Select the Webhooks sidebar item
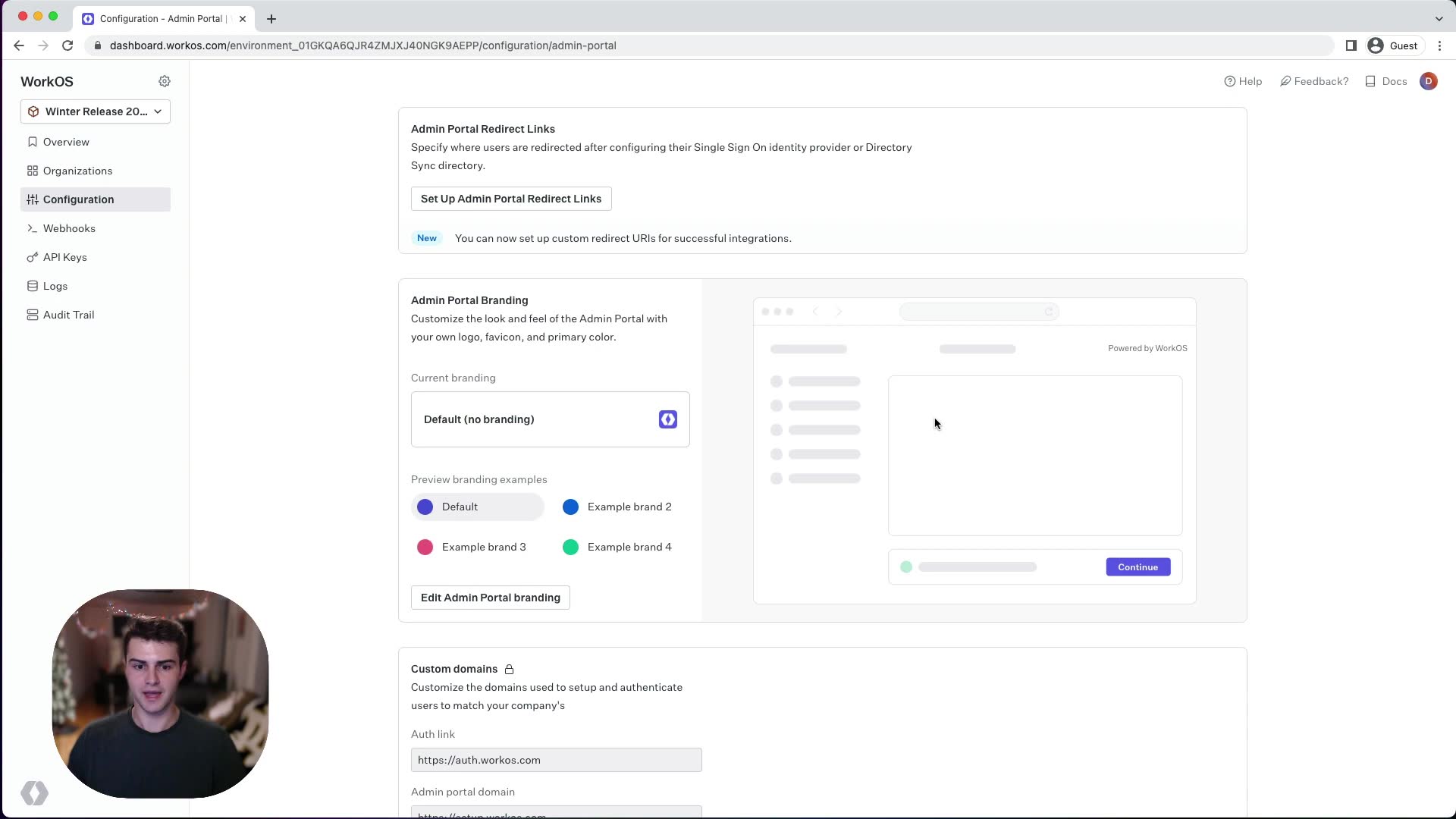This screenshot has height=819, width=1456. click(70, 228)
